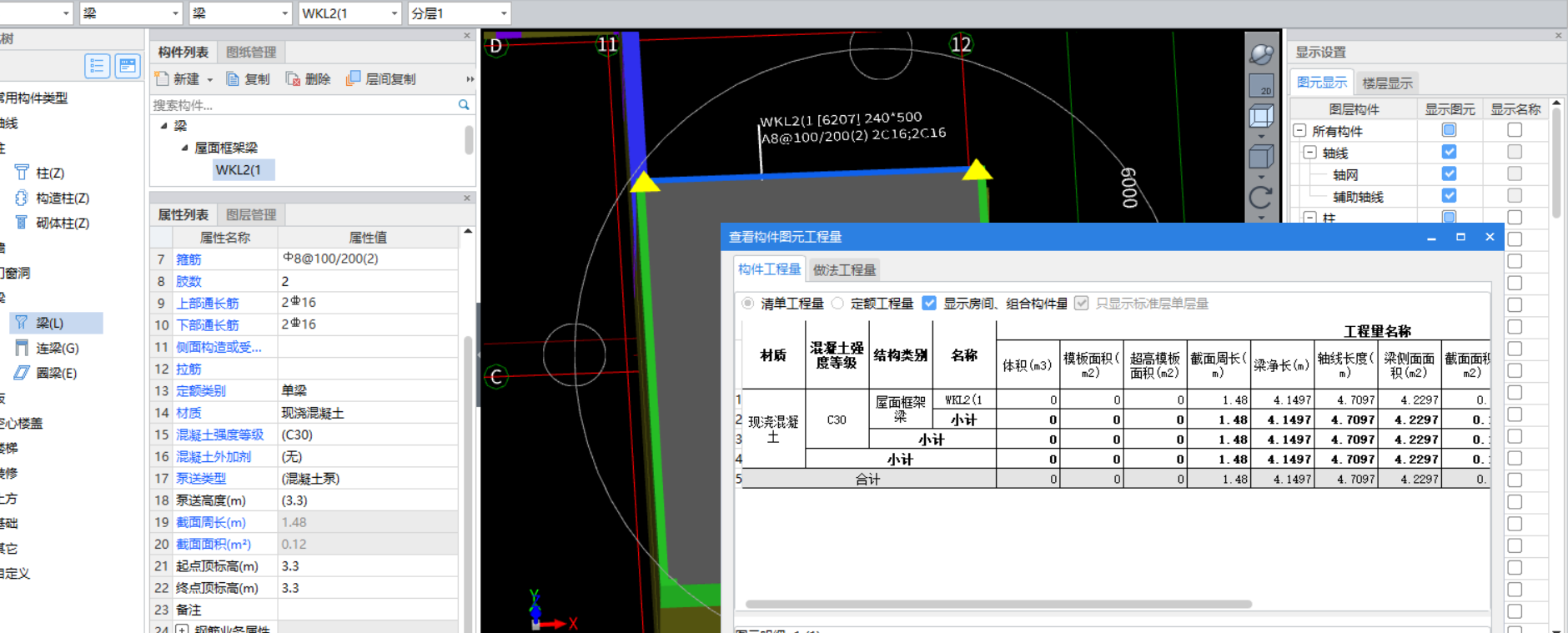The image size is (1568, 633).
Task: Click the list view icon in tree panel
Action: (x=98, y=66)
